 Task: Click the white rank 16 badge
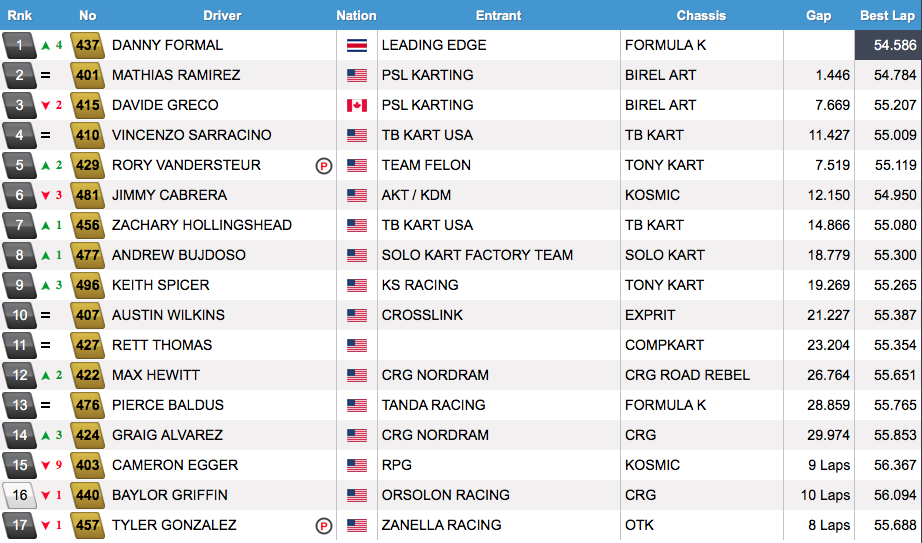pyautogui.click(x=19, y=495)
